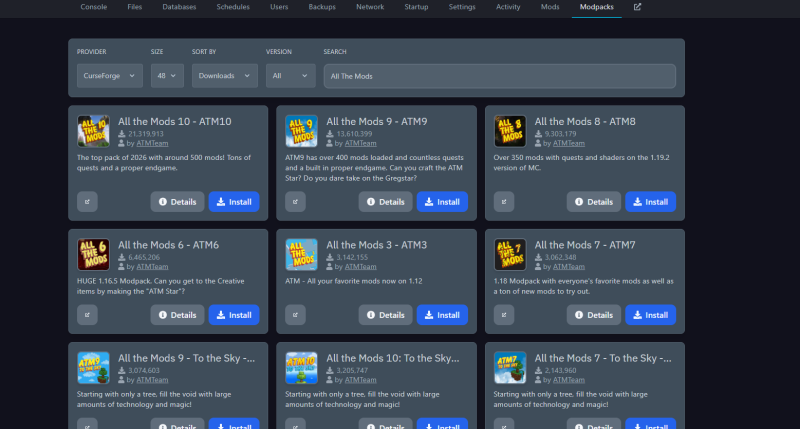Switch to the Startup tab
This screenshot has width=800, height=429.
(416, 7)
